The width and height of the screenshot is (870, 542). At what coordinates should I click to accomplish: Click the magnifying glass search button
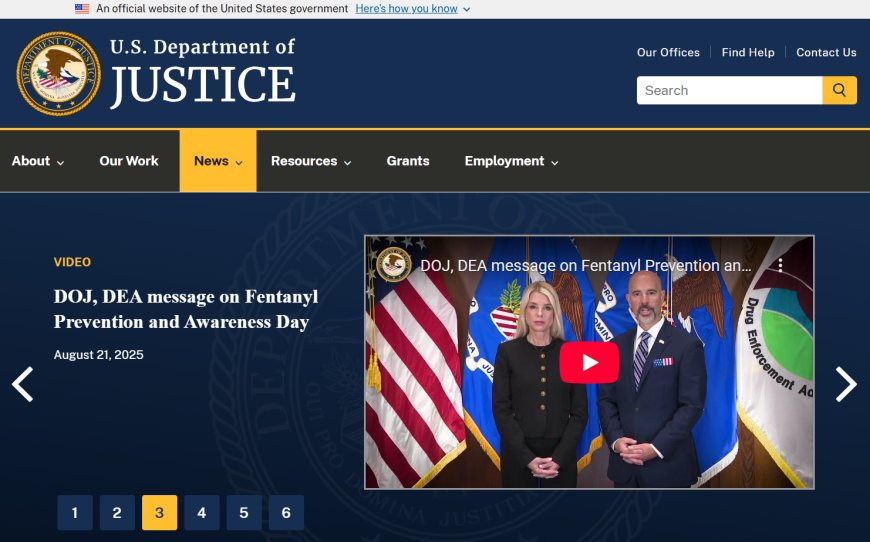click(x=839, y=90)
